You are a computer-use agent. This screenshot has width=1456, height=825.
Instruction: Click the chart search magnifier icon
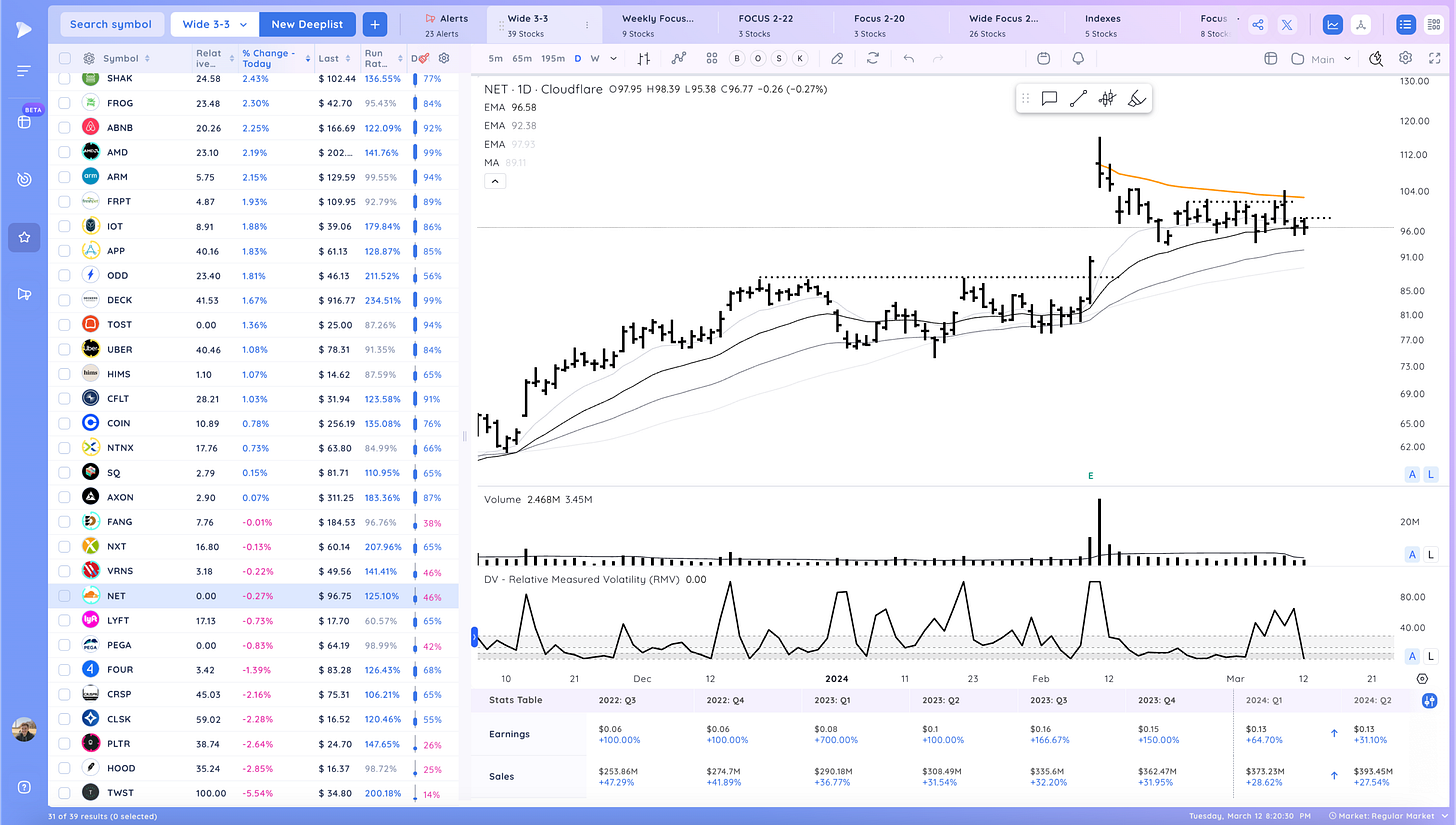(1376, 58)
